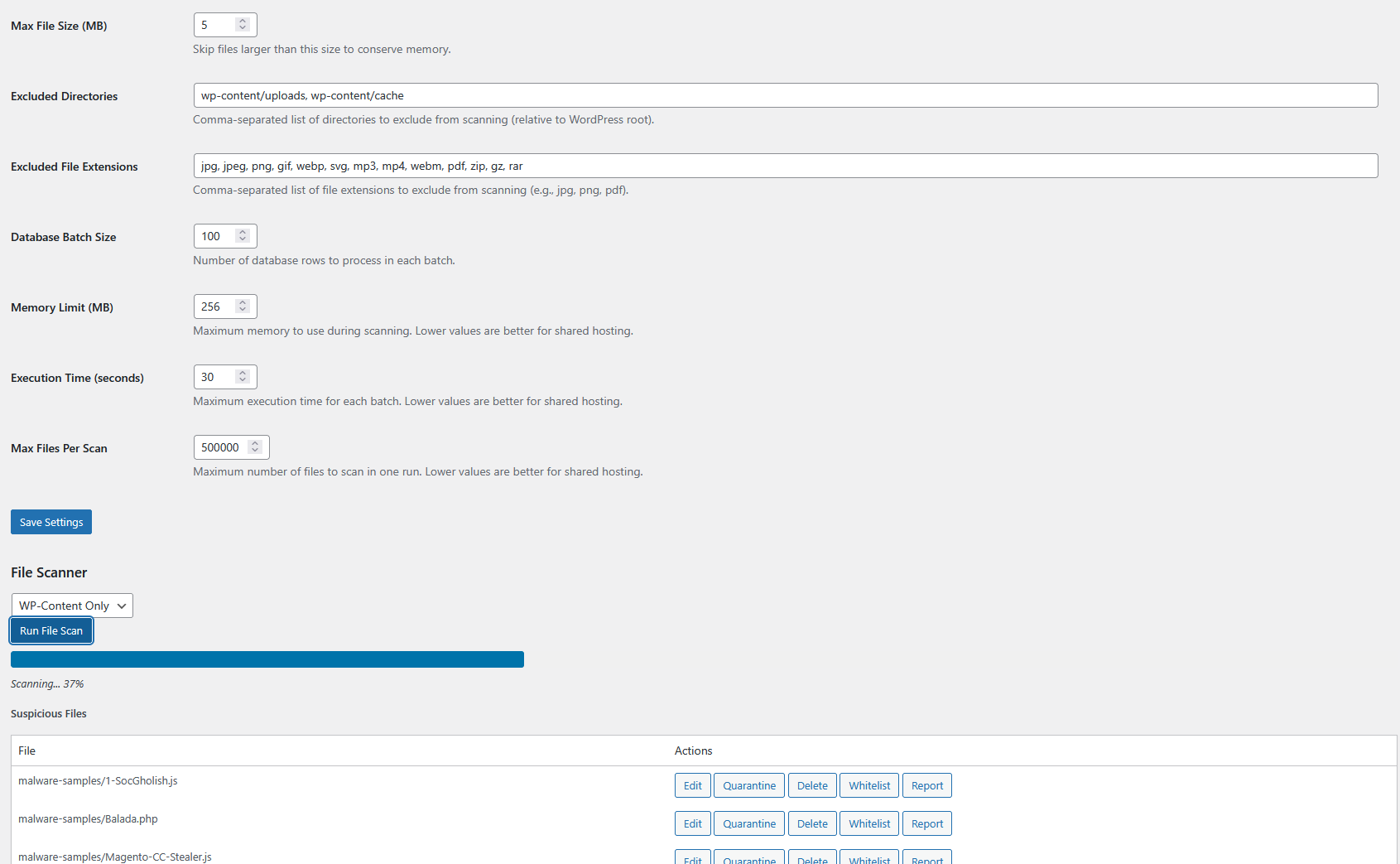Click the Database Batch Size spinner arrows
The height and width of the screenshot is (864, 1400).
click(243, 236)
